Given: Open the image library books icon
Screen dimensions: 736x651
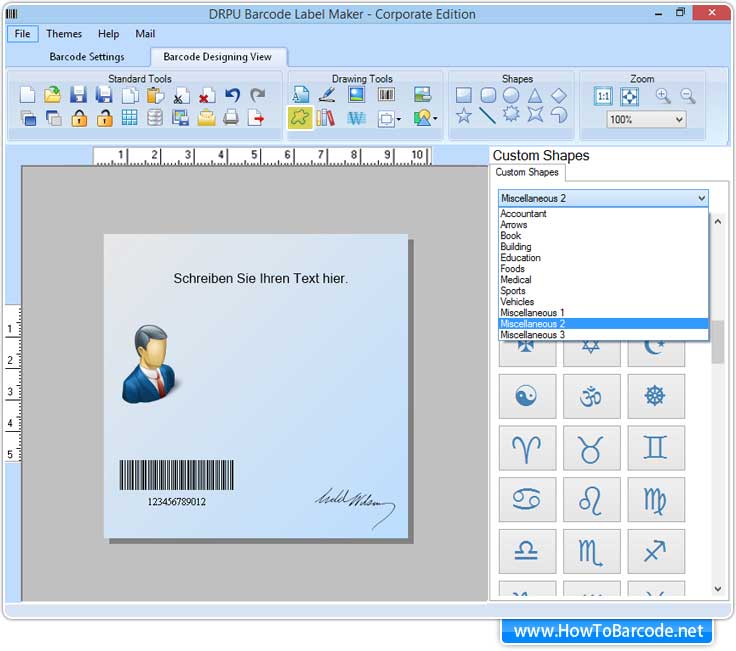Looking at the screenshot, I should click(x=326, y=118).
